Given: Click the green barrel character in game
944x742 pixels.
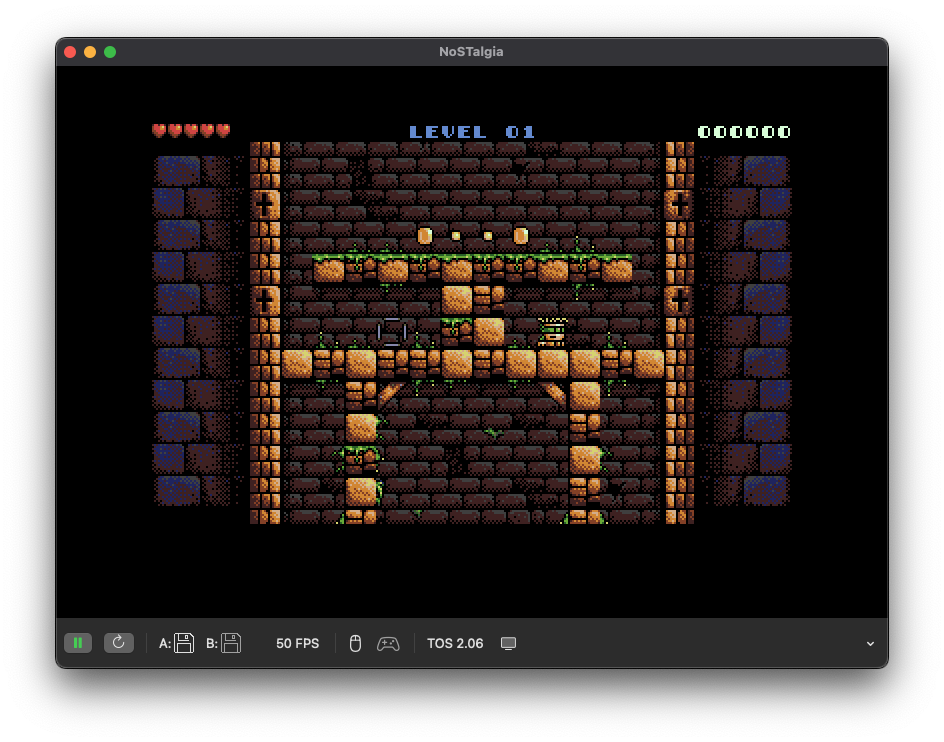Looking at the screenshot, I should click(552, 333).
